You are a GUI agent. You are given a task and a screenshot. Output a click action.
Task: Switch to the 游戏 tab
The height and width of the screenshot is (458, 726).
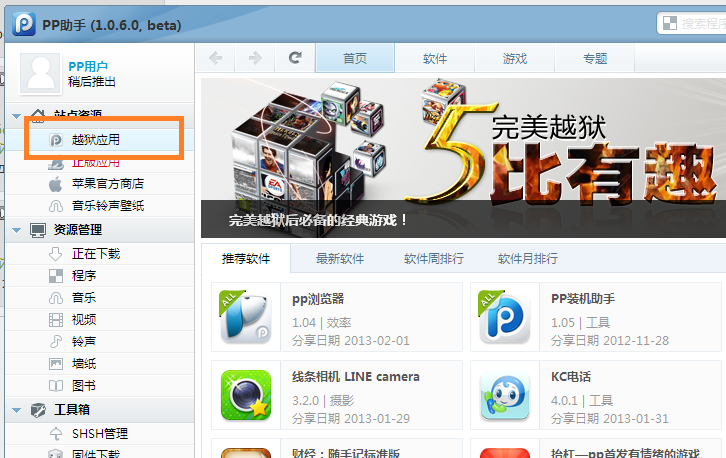[x=515, y=58]
